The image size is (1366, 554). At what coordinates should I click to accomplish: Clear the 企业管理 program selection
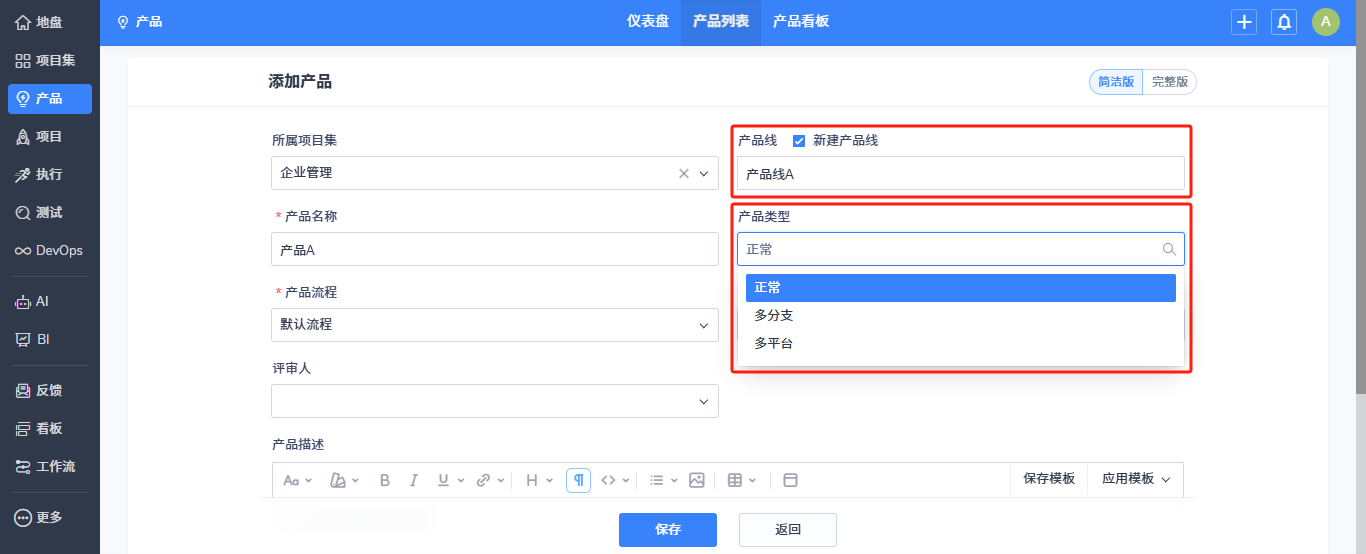pyautogui.click(x=684, y=173)
